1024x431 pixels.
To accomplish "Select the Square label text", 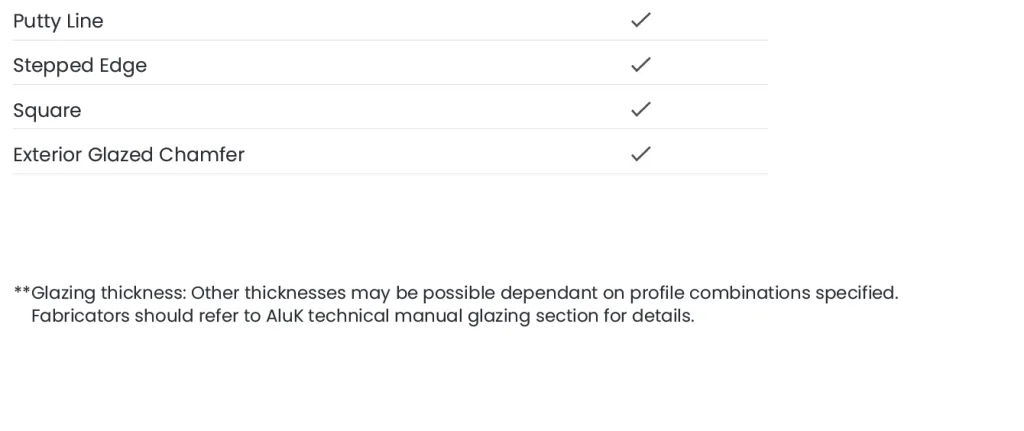I will (x=47, y=110).
